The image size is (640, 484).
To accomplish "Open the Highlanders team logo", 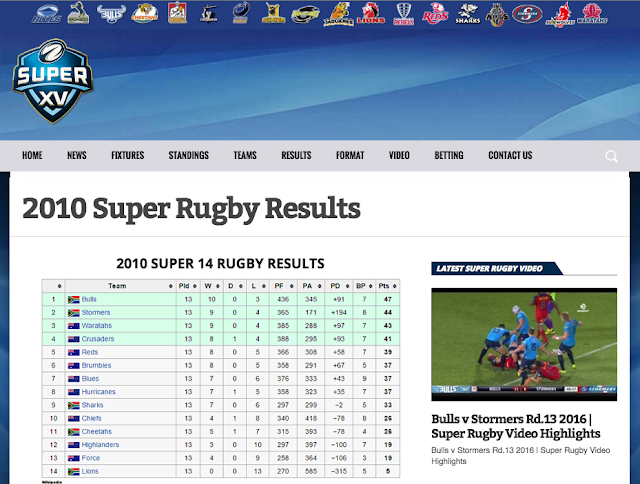I will pos(273,13).
